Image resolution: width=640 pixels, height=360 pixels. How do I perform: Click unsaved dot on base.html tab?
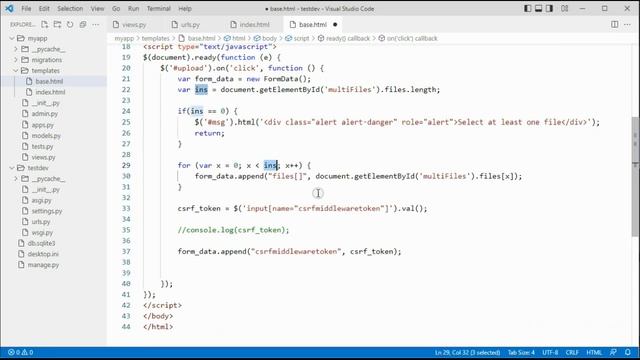click(x=335, y=24)
